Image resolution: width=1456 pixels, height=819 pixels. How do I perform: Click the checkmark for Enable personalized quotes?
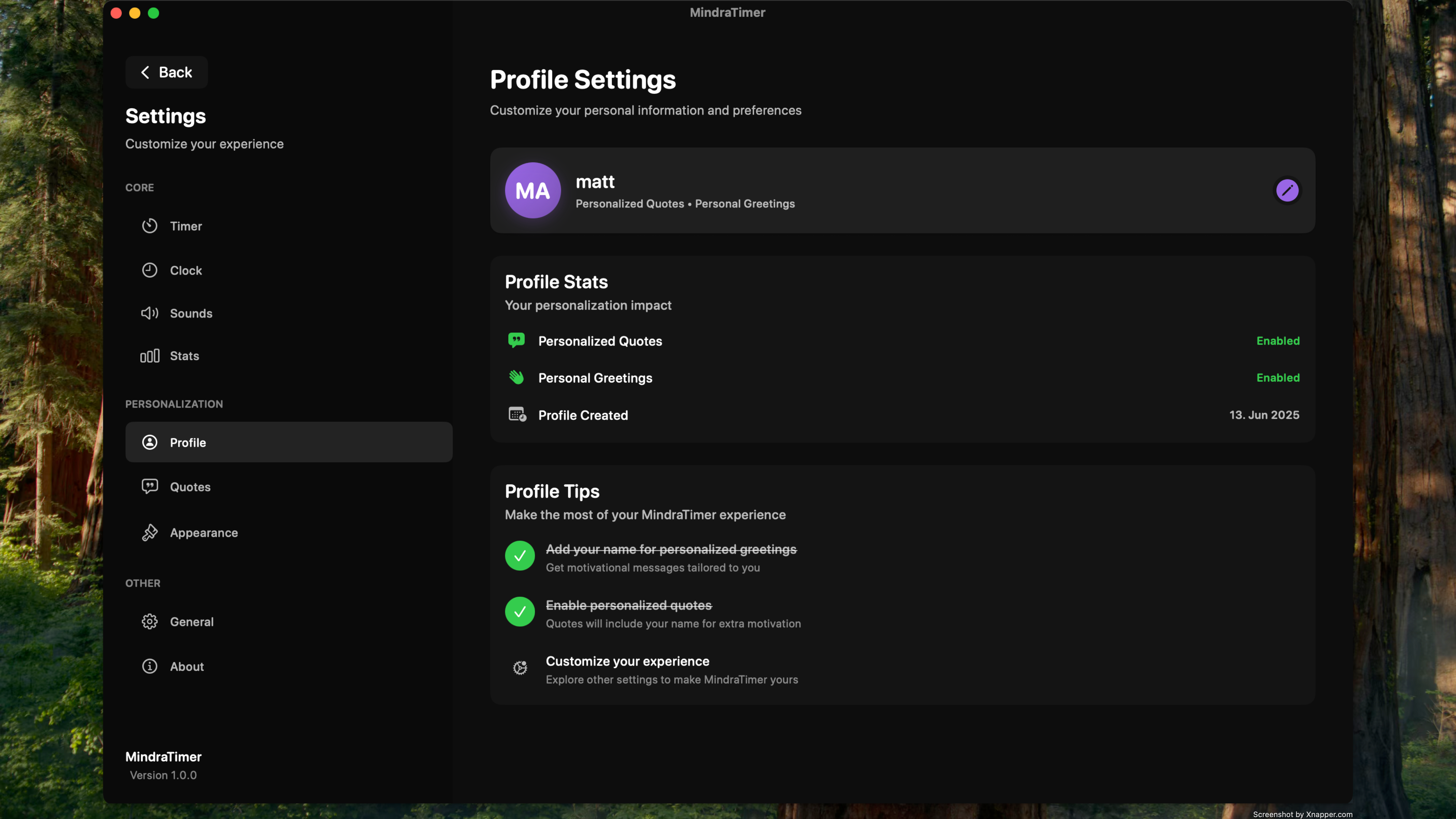click(x=519, y=611)
